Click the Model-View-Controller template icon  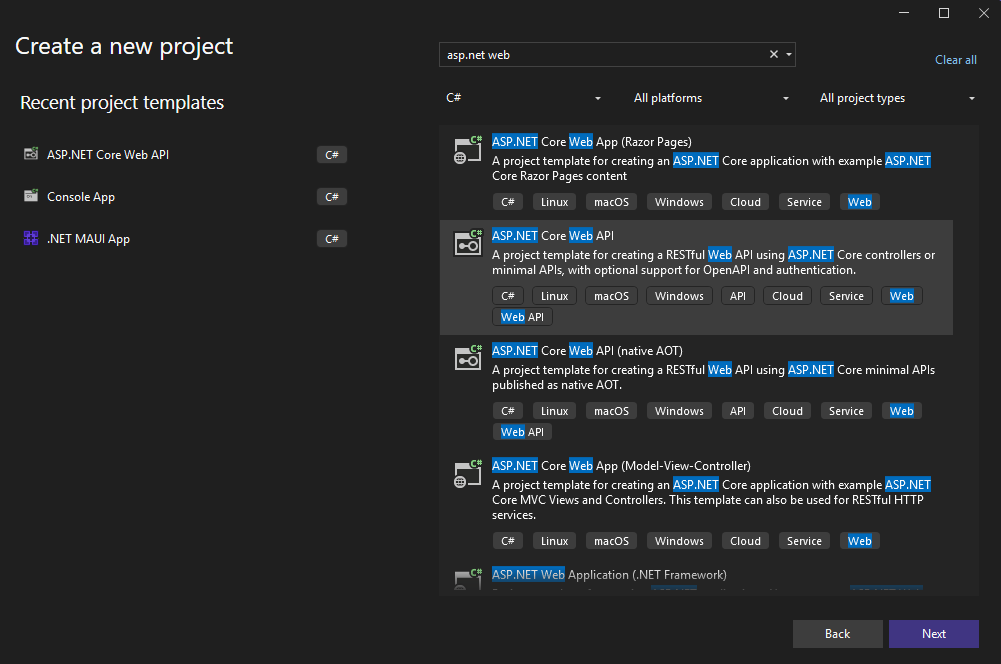point(468,474)
